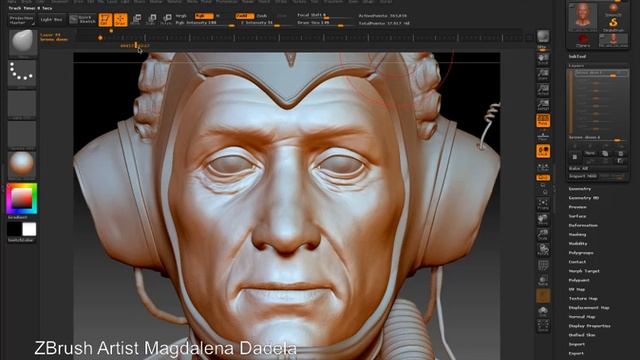This screenshot has width=640, height=360.
Task: Click the orange timeline keyframe dot
Action: 100,38
